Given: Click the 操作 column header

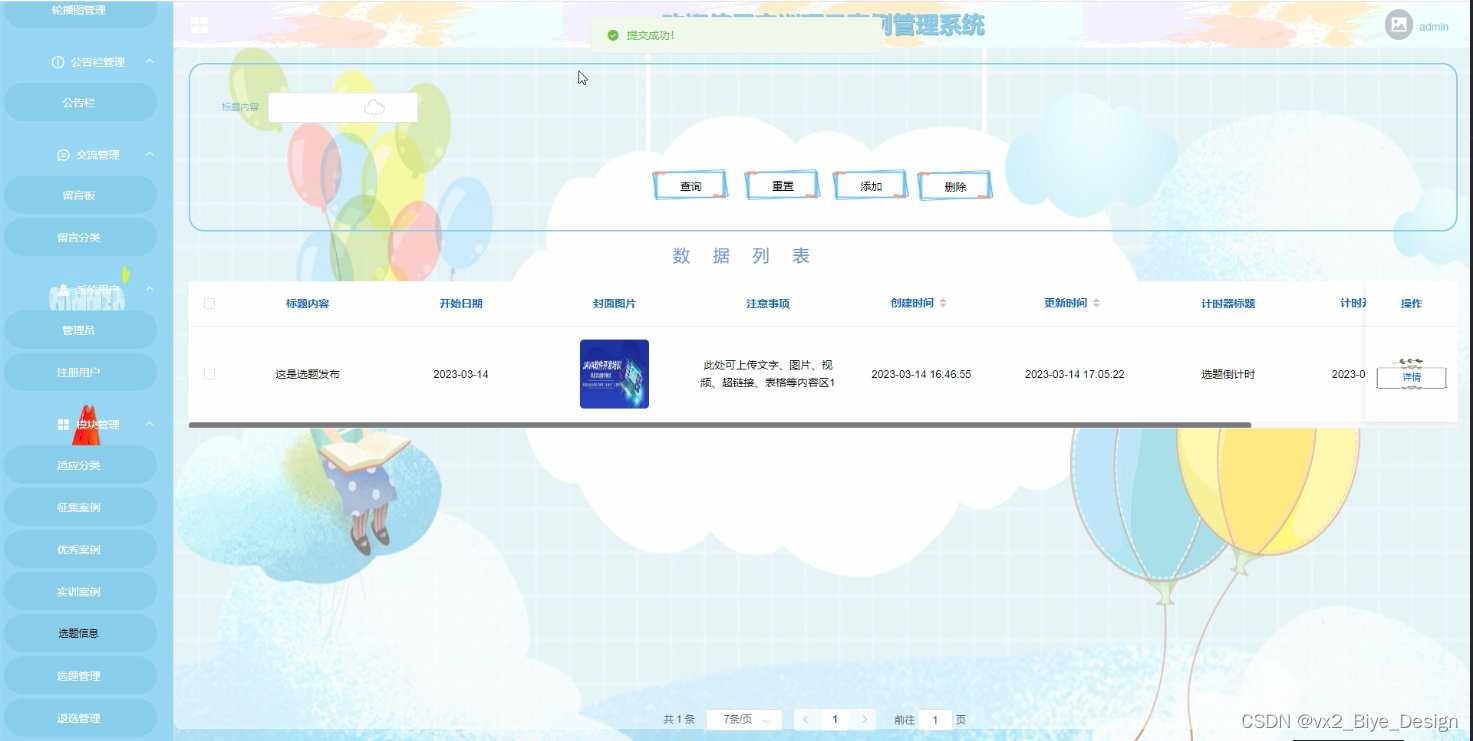Looking at the screenshot, I should click(1411, 303).
